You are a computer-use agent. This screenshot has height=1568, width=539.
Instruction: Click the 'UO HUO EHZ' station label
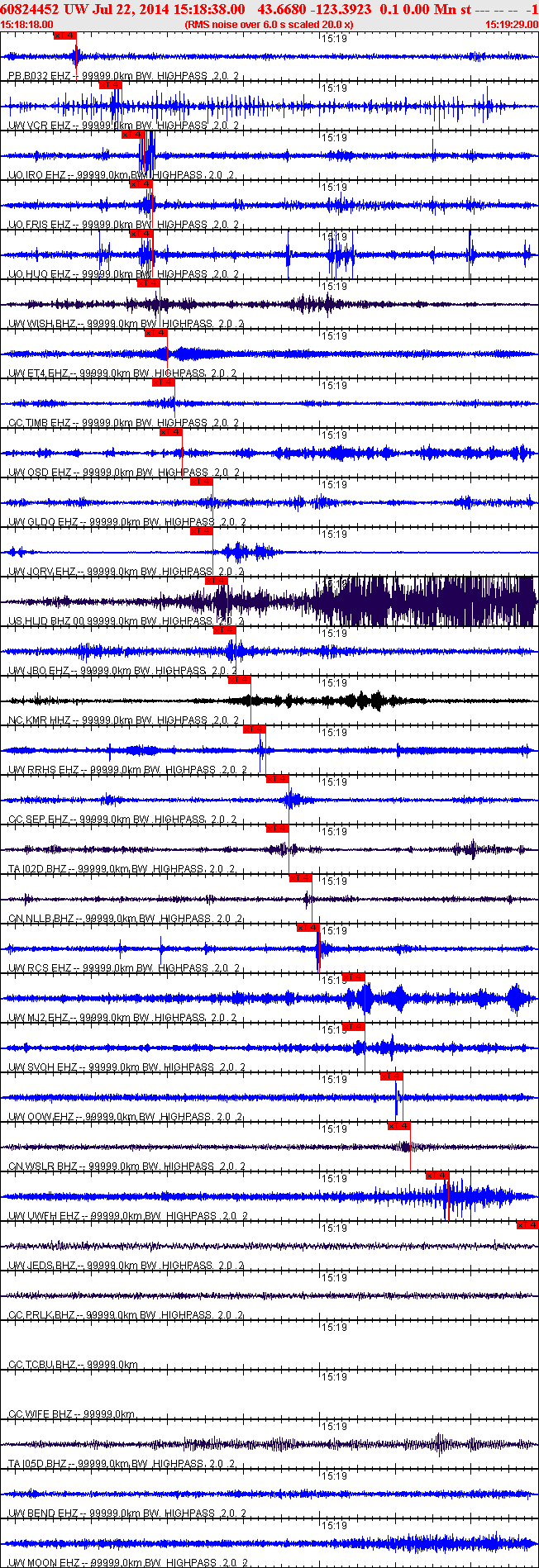[40, 274]
